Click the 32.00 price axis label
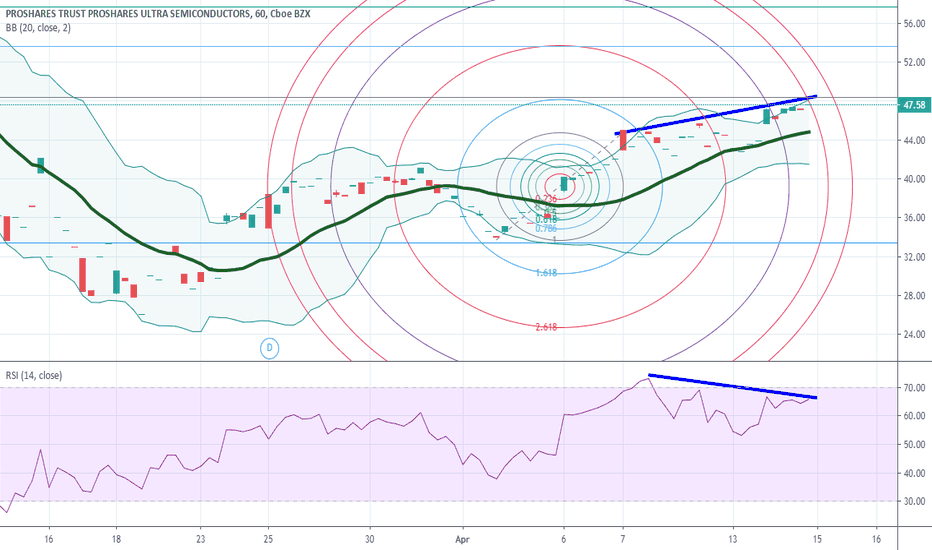The height and width of the screenshot is (550, 932). [x=914, y=257]
